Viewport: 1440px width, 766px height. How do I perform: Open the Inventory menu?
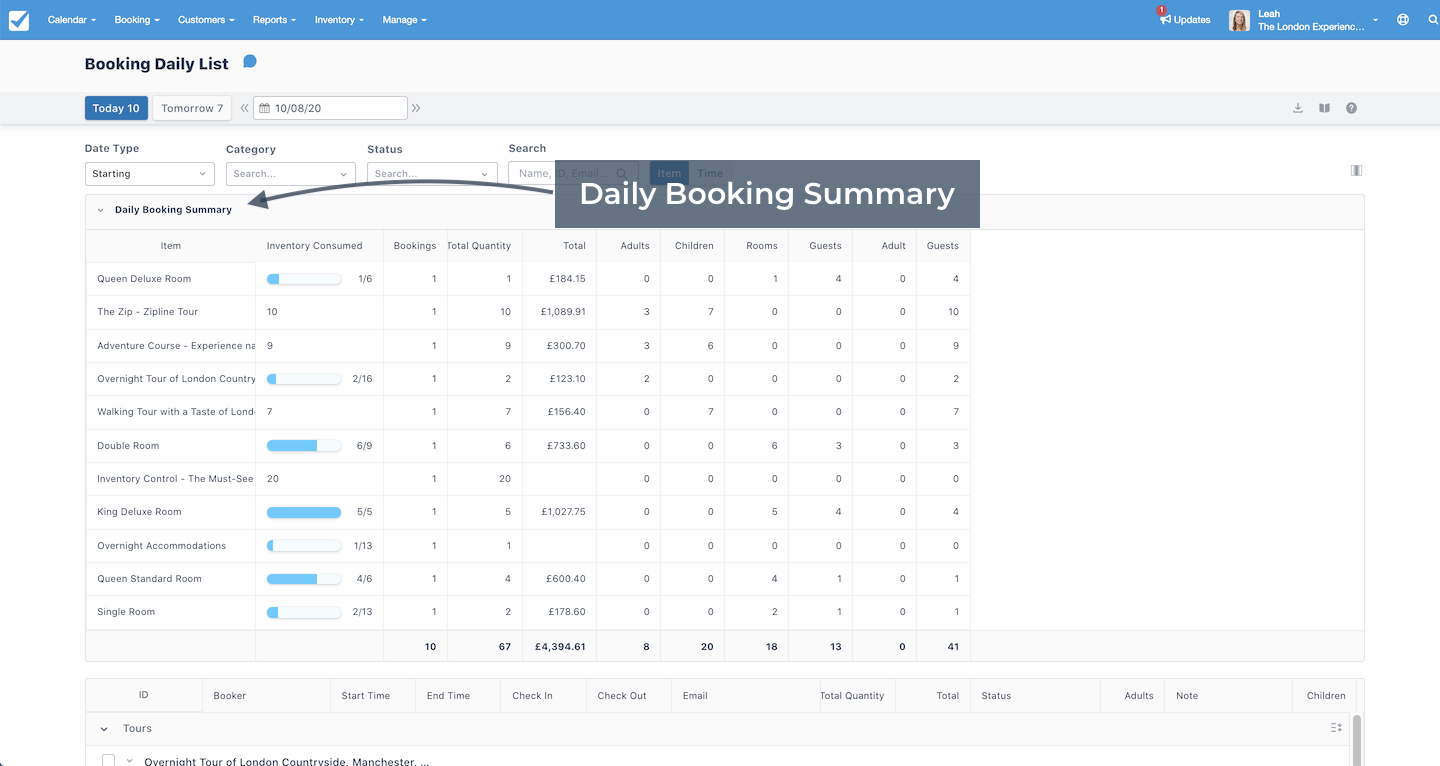pyautogui.click(x=339, y=20)
